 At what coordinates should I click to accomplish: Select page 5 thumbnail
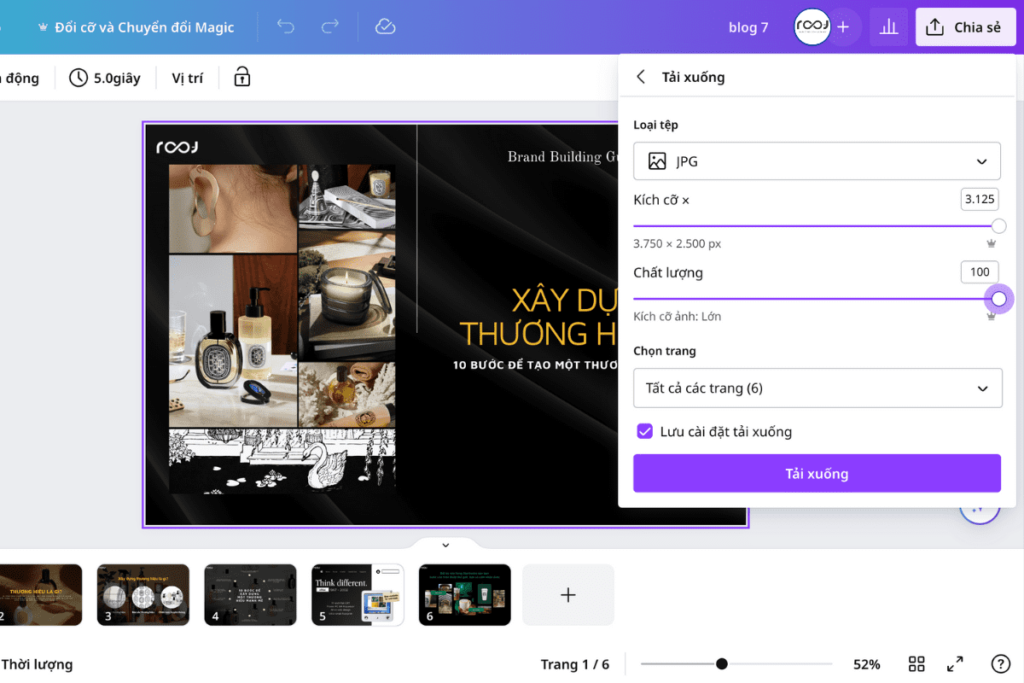357,595
